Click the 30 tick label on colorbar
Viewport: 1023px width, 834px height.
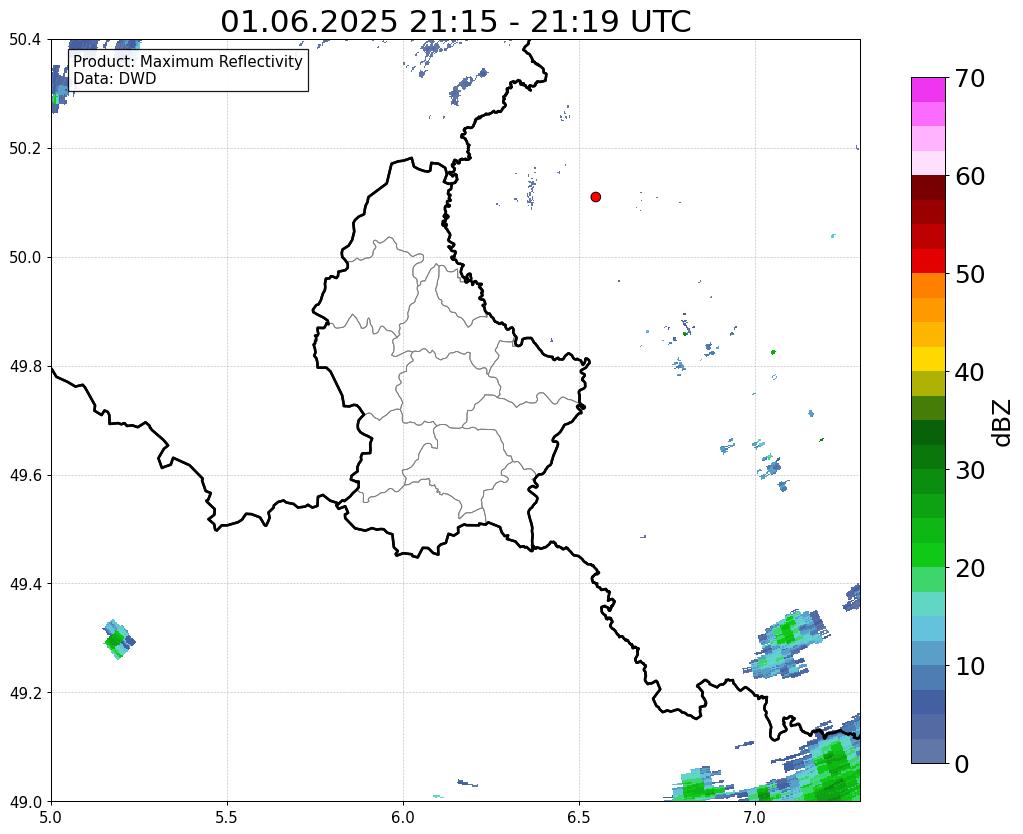970,470
